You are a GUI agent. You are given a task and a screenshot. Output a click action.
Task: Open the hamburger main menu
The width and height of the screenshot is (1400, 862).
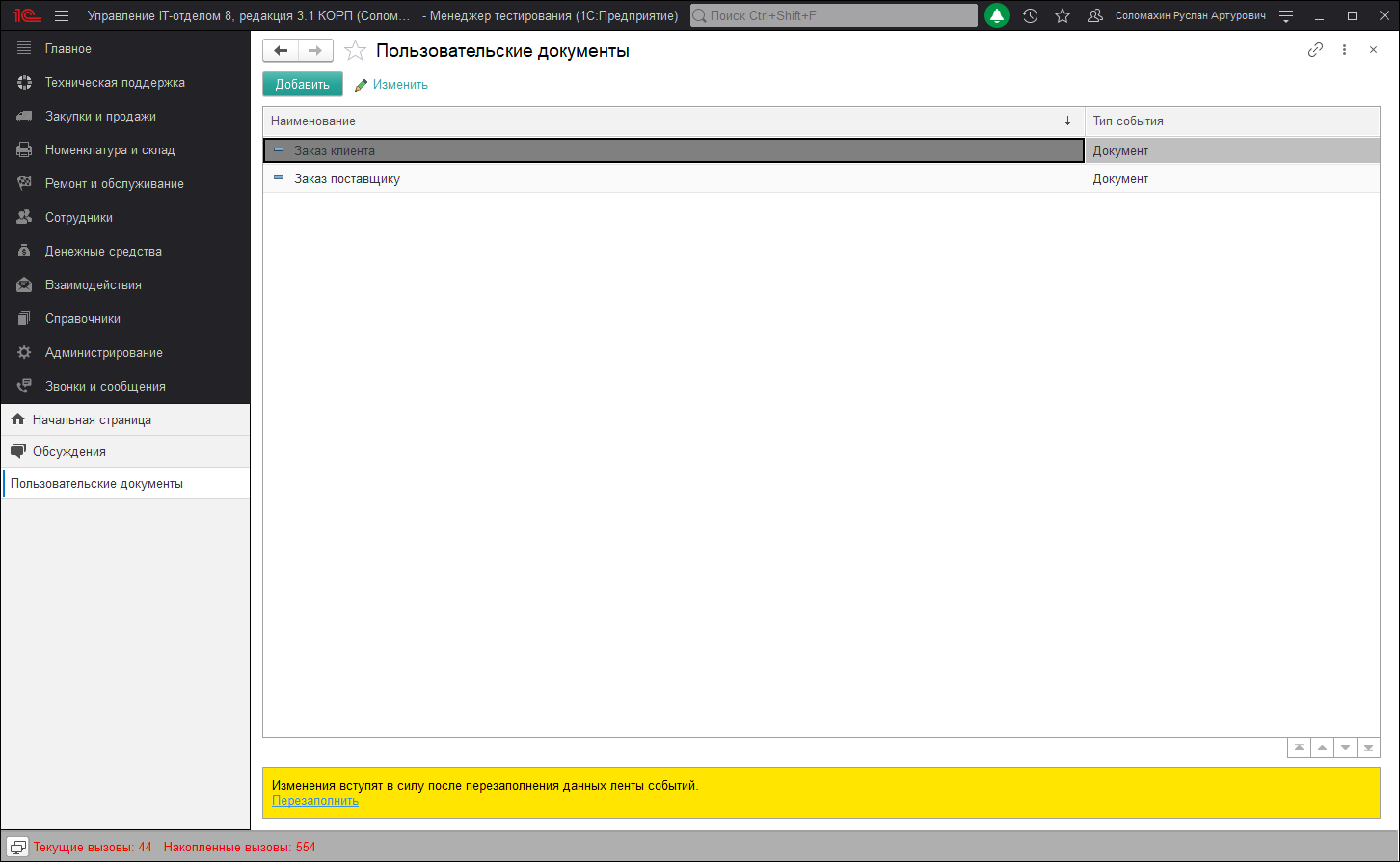click(62, 16)
